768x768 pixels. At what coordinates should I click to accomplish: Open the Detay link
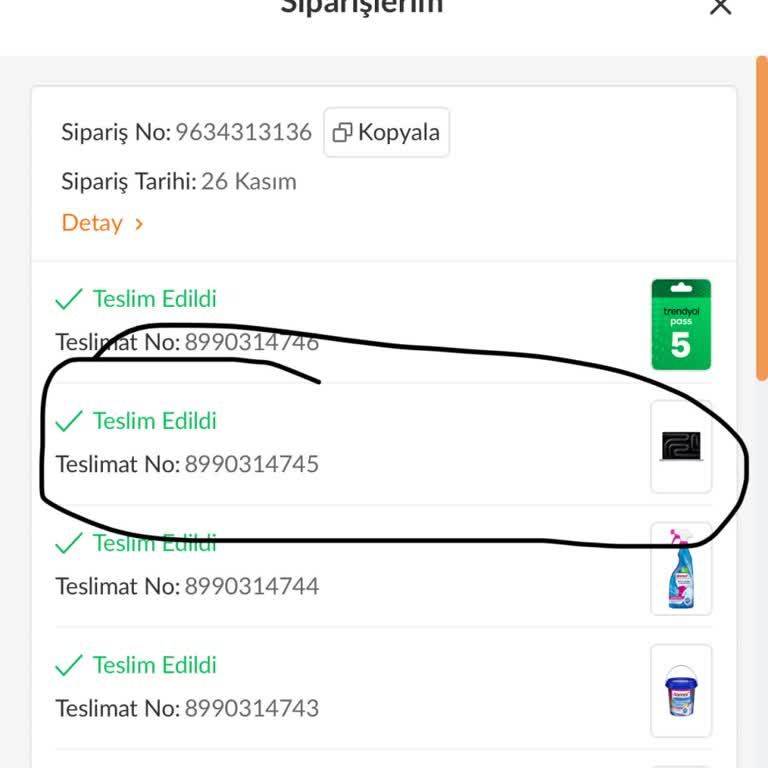92,223
